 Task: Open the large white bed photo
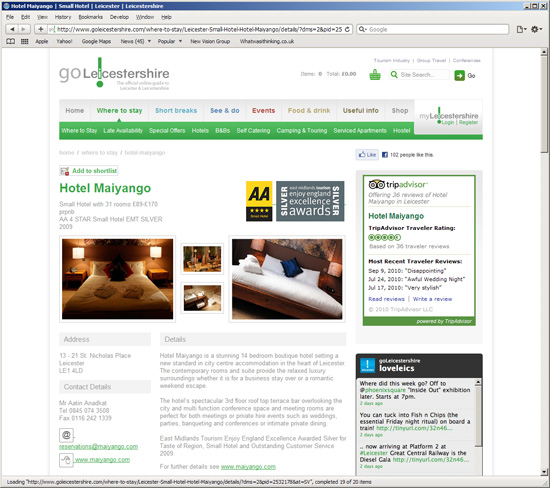point(287,279)
